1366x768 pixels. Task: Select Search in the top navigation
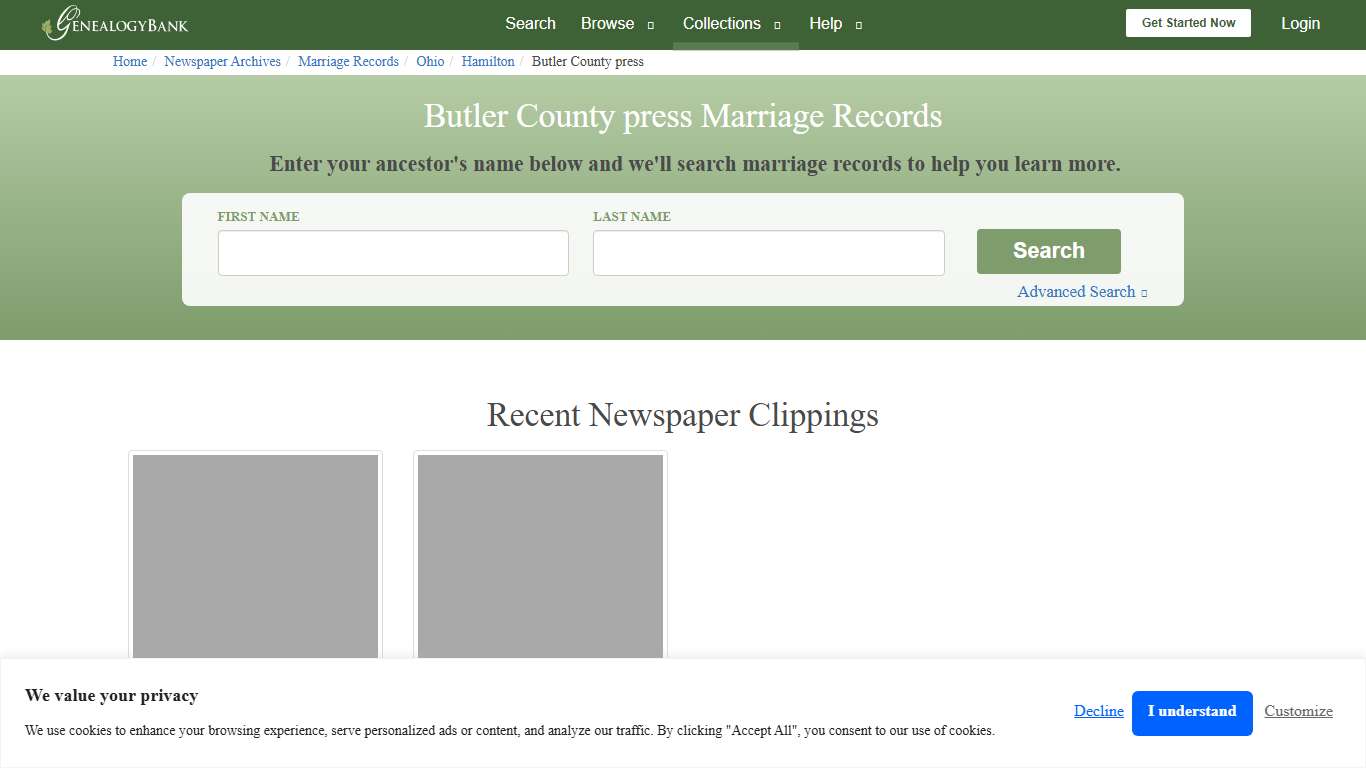530,23
